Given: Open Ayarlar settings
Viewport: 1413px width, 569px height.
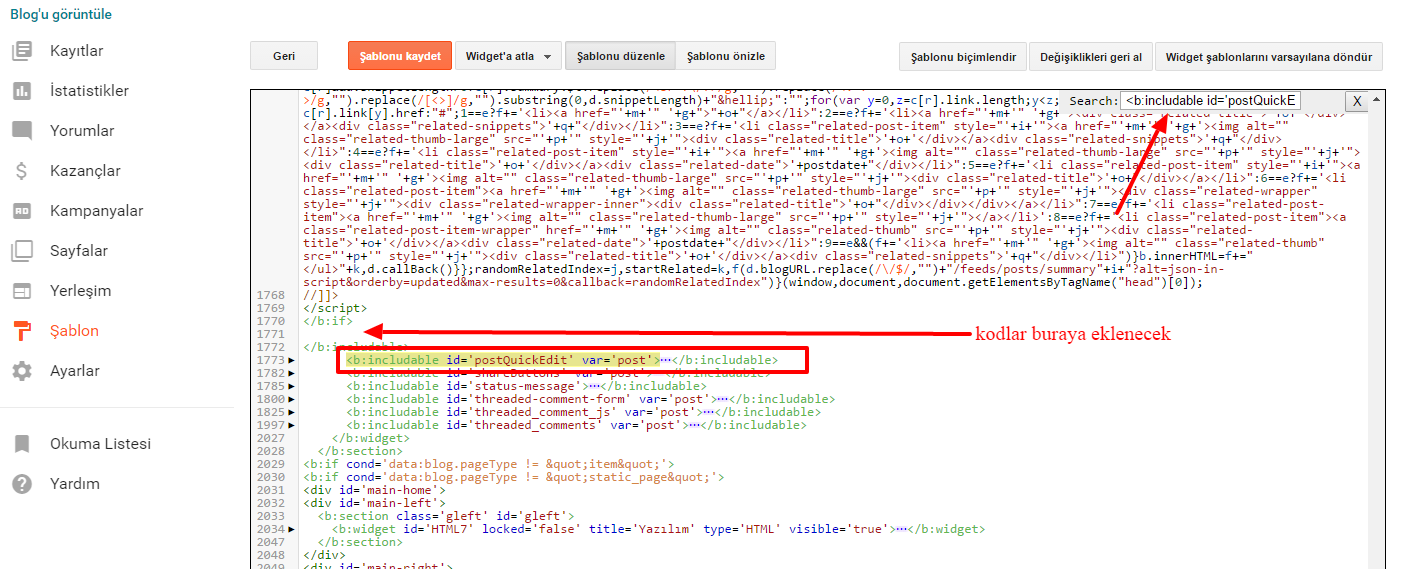Looking at the screenshot, I should pyautogui.click(x=75, y=371).
